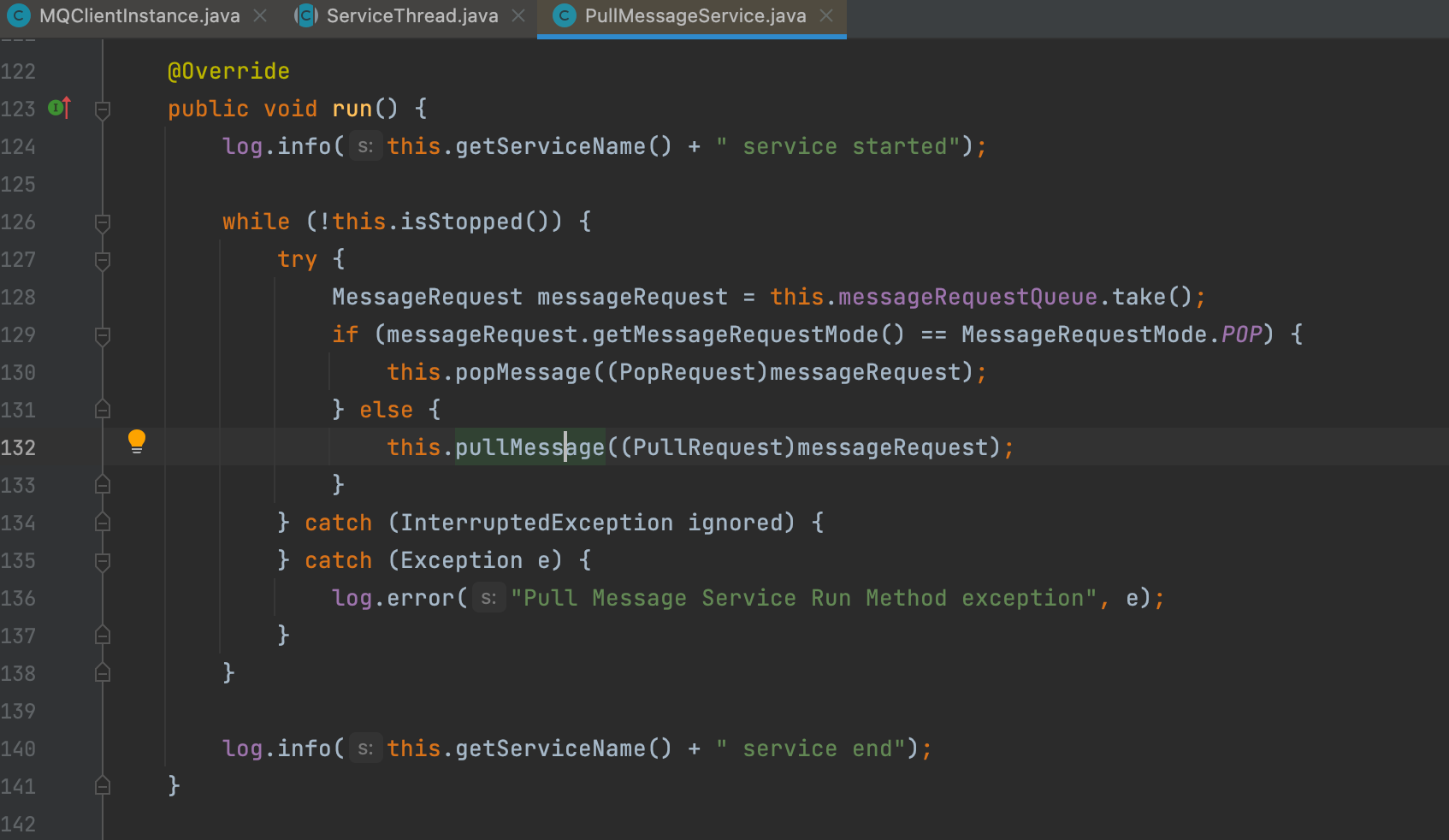Open the yellow light bulb quick-fix on line 132

[137, 441]
